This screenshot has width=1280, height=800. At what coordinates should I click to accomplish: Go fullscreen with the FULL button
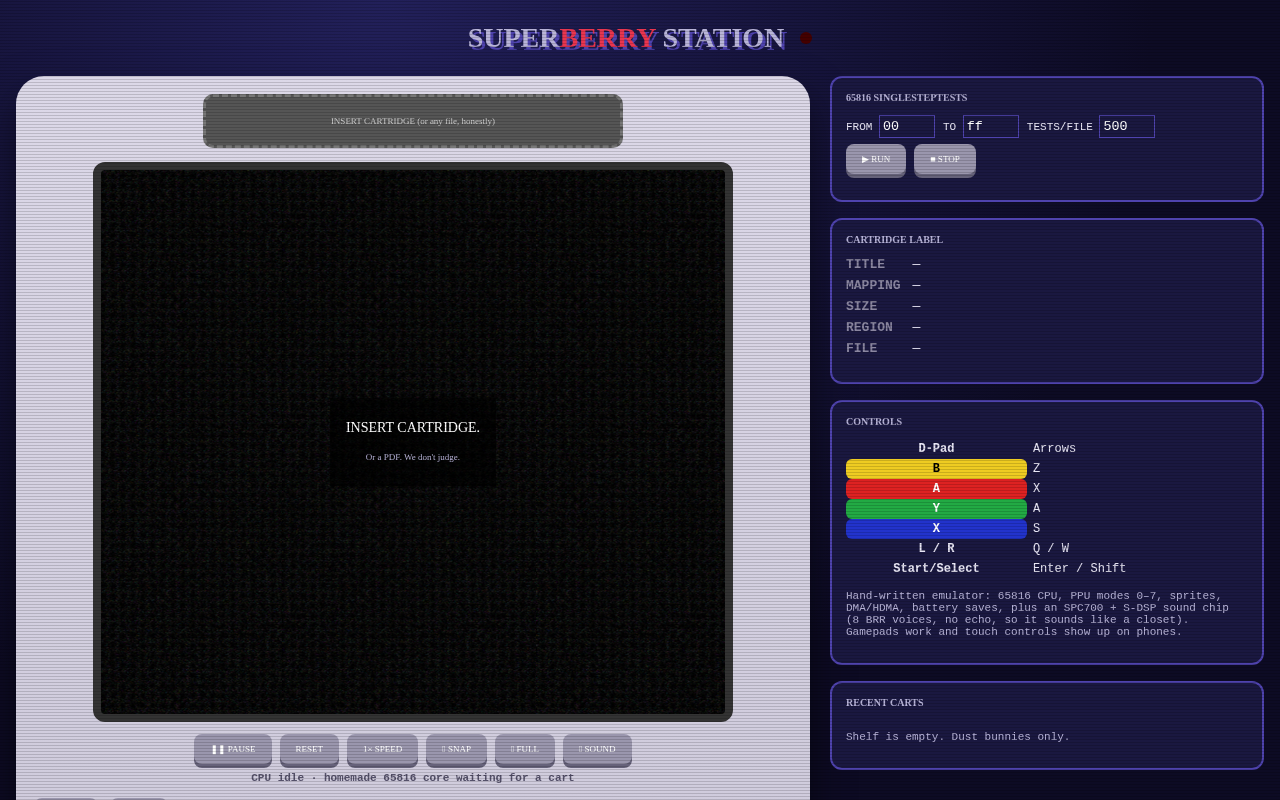pyautogui.click(x=525, y=749)
